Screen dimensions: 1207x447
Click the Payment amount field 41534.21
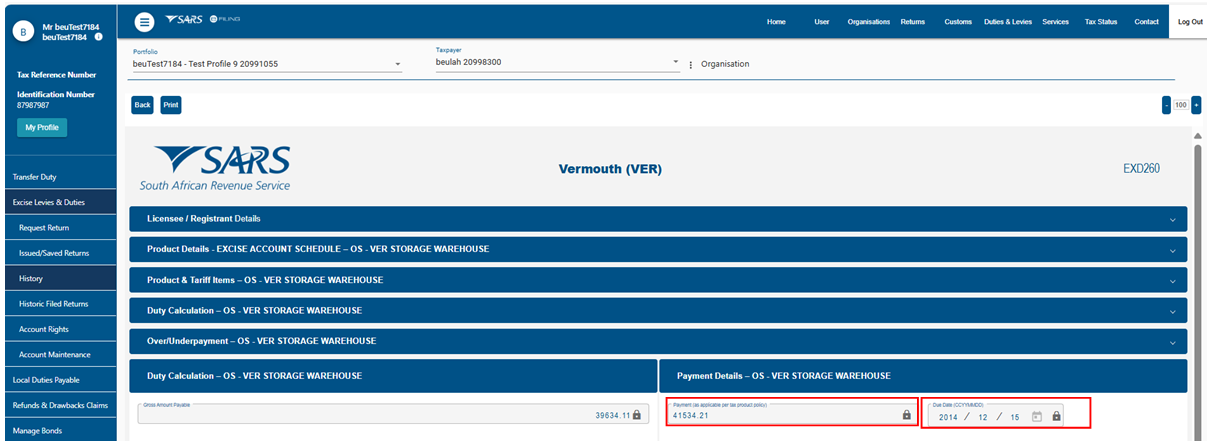791,412
